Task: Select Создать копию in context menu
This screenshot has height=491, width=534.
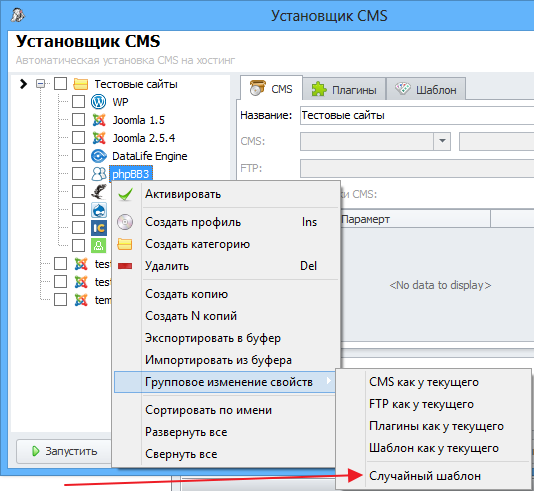Action: tap(187, 294)
